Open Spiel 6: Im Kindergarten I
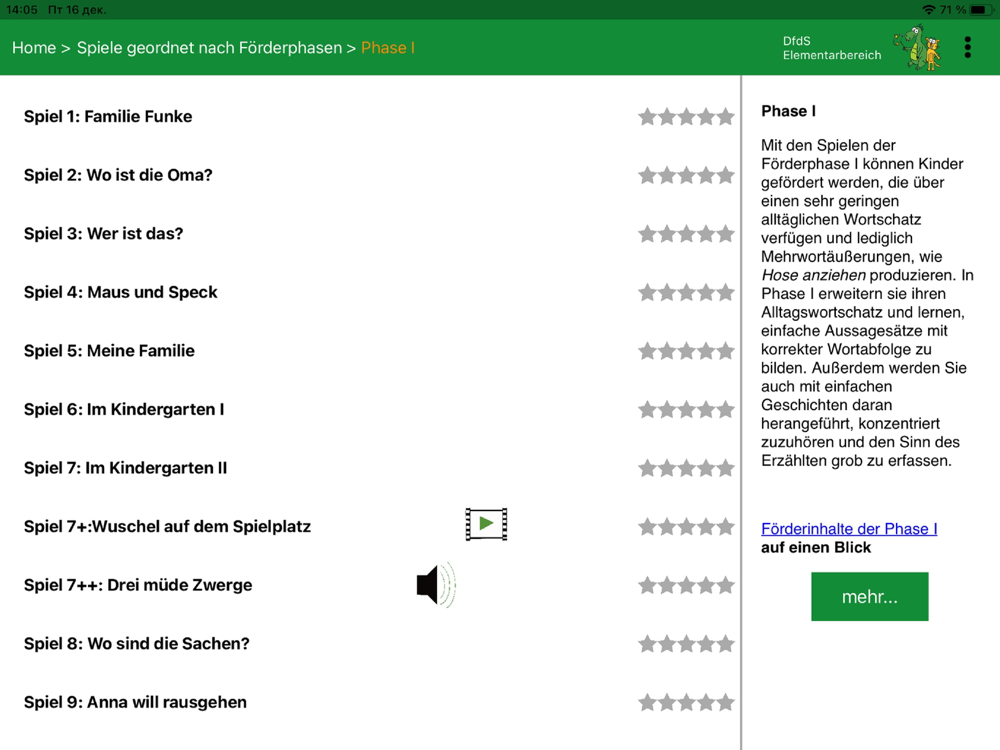This screenshot has width=1000, height=750. pyautogui.click(x=124, y=409)
